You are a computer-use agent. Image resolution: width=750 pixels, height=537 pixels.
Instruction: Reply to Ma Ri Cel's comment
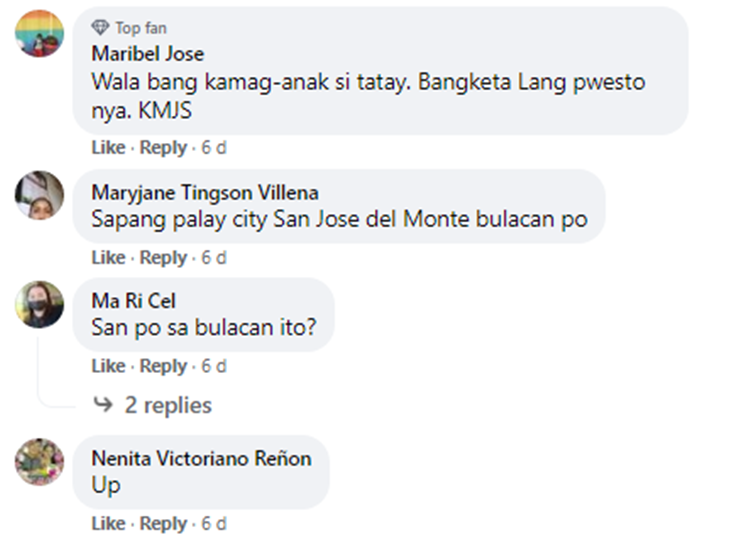pyautogui.click(x=163, y=366)
